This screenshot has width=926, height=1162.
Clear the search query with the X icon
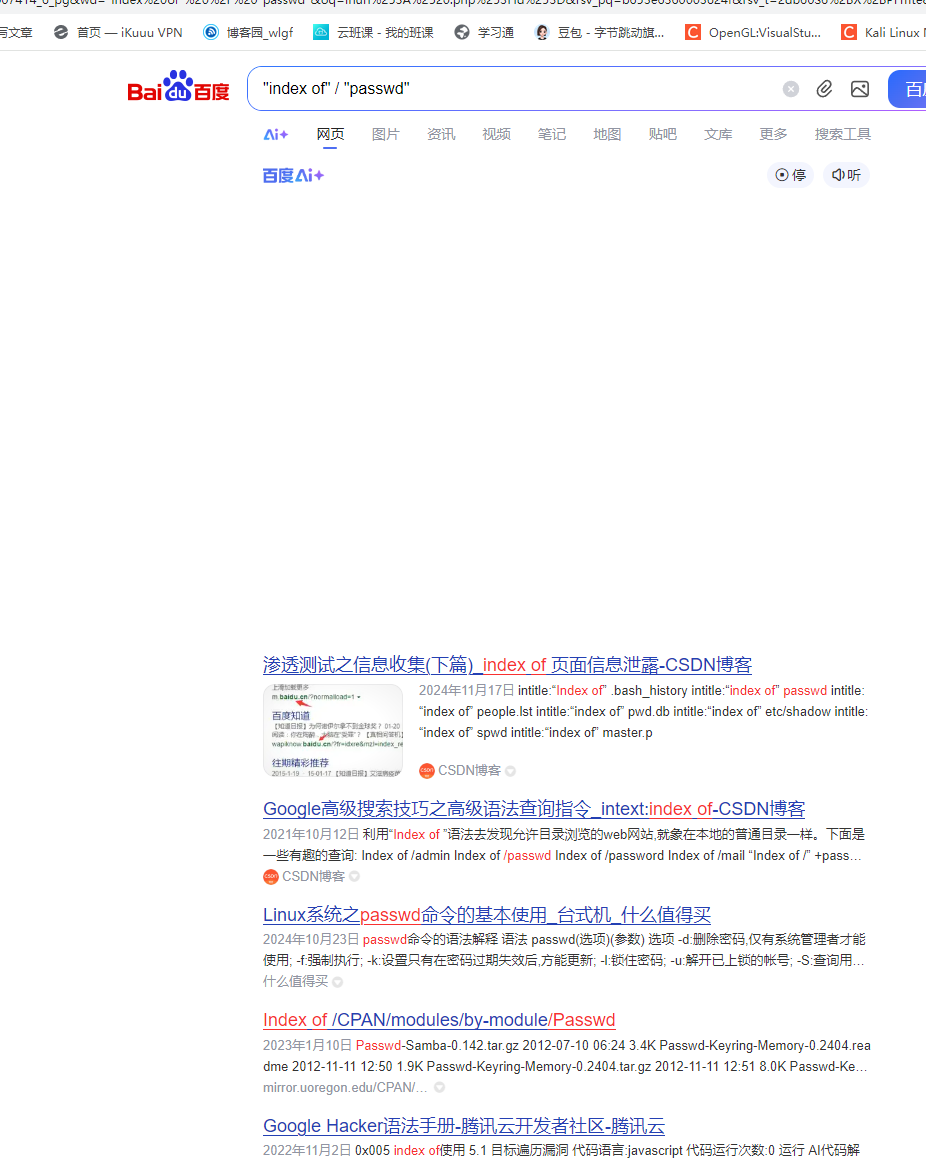(790, 88)
